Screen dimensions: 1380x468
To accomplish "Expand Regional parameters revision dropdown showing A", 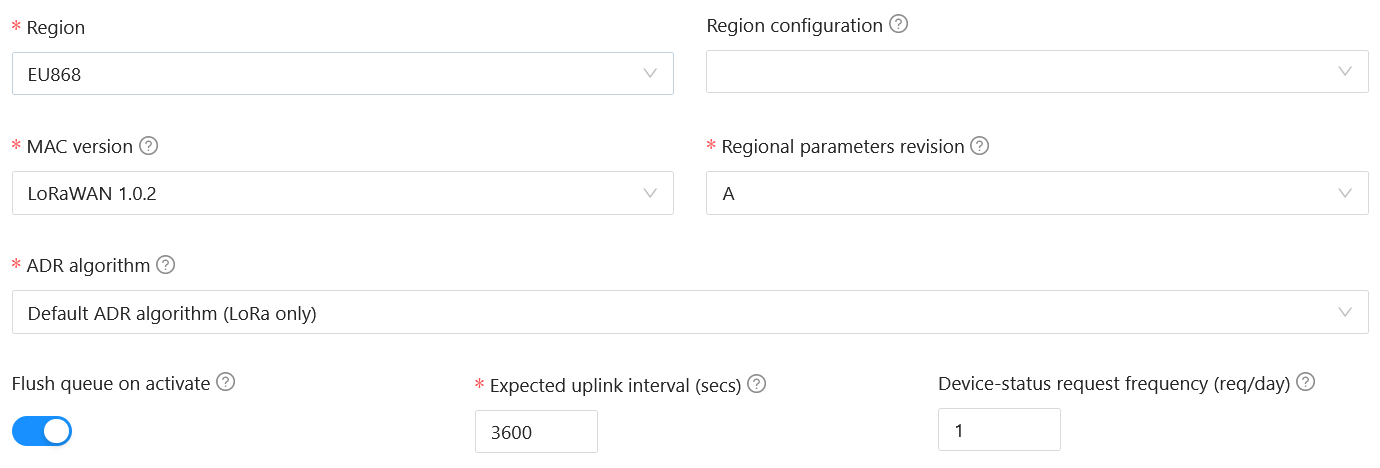I will (x=1037, y=193).
